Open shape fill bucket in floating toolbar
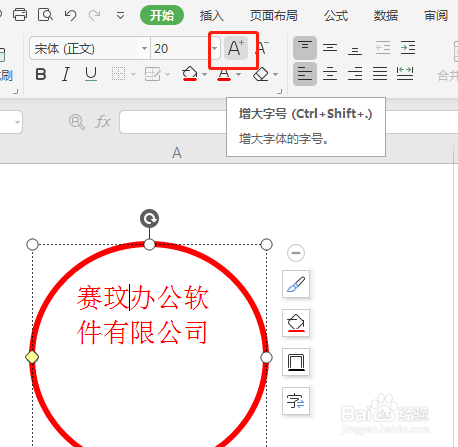The width and height of the screenshot is (458, 447). pos(296,323)
